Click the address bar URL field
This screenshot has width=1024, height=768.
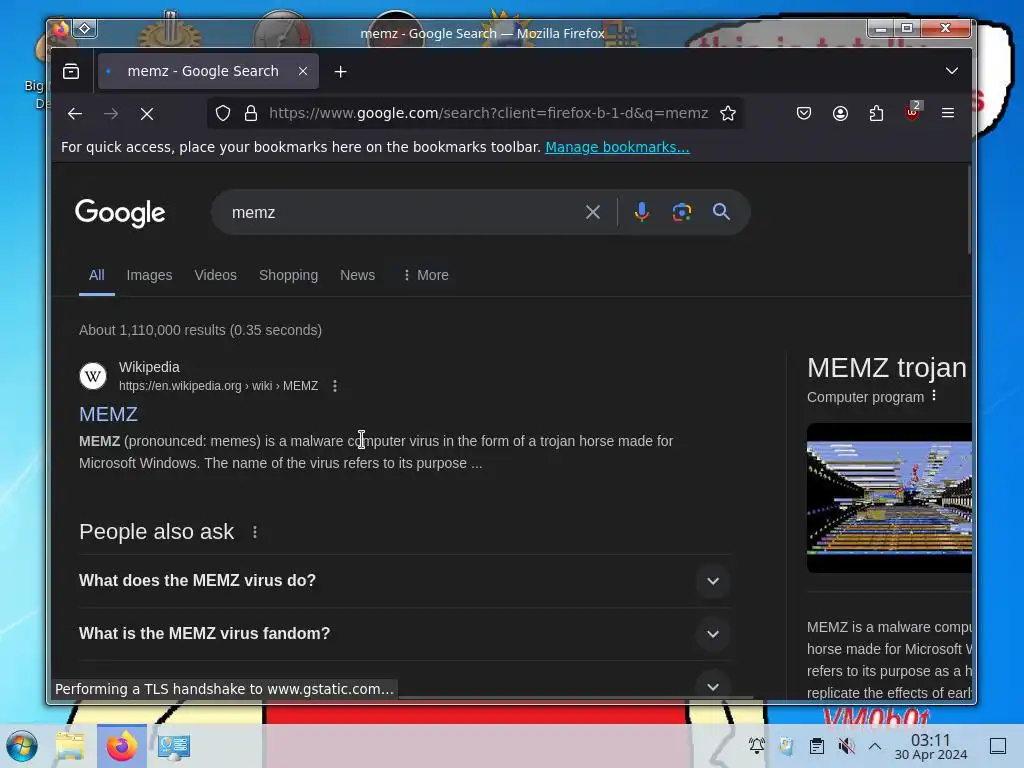488,113
